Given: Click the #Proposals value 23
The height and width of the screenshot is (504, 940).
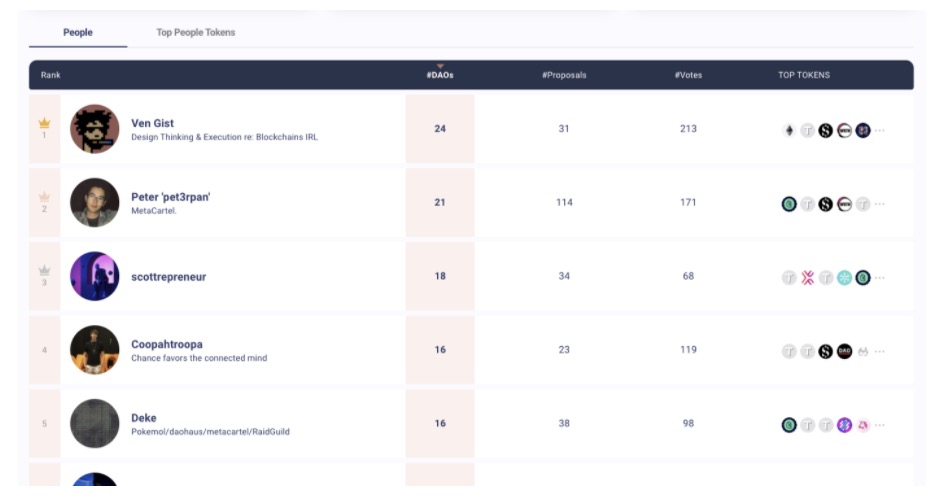Looking at the screenshot, I should pos(564,350).
